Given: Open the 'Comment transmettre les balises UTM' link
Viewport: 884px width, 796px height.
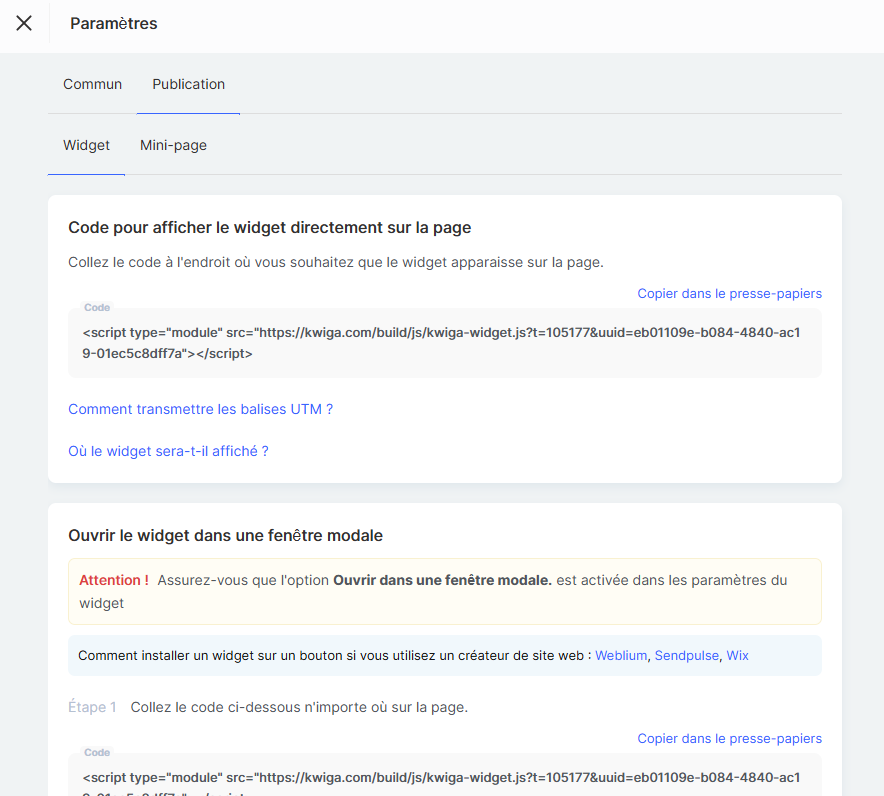Looking at the screenshot, I should click(200, 409).
